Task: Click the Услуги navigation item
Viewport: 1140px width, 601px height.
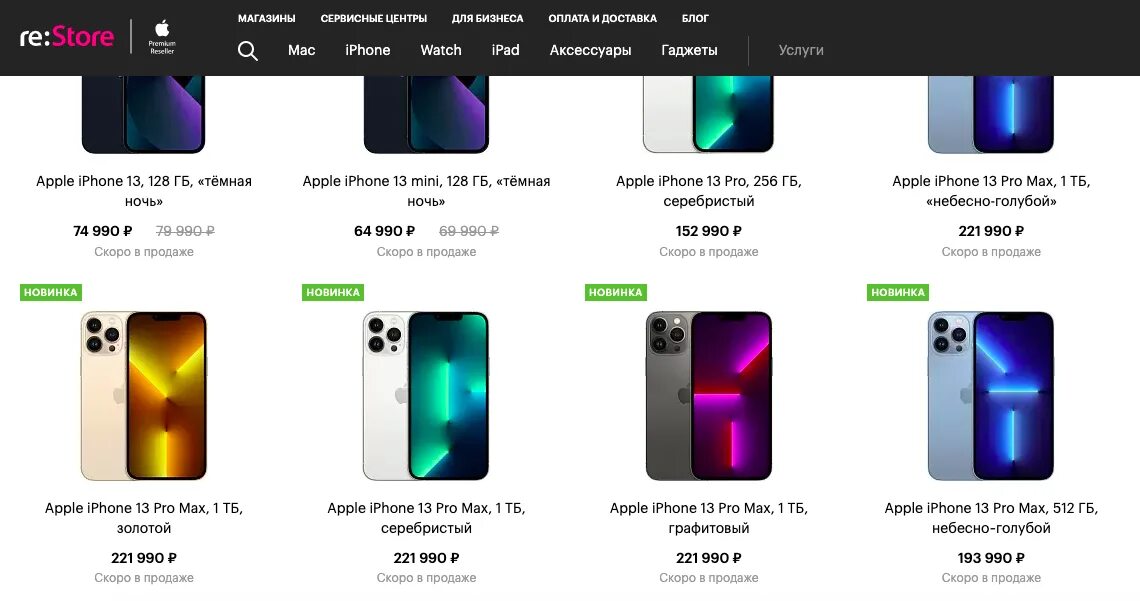Action: (x=801, y=50)
